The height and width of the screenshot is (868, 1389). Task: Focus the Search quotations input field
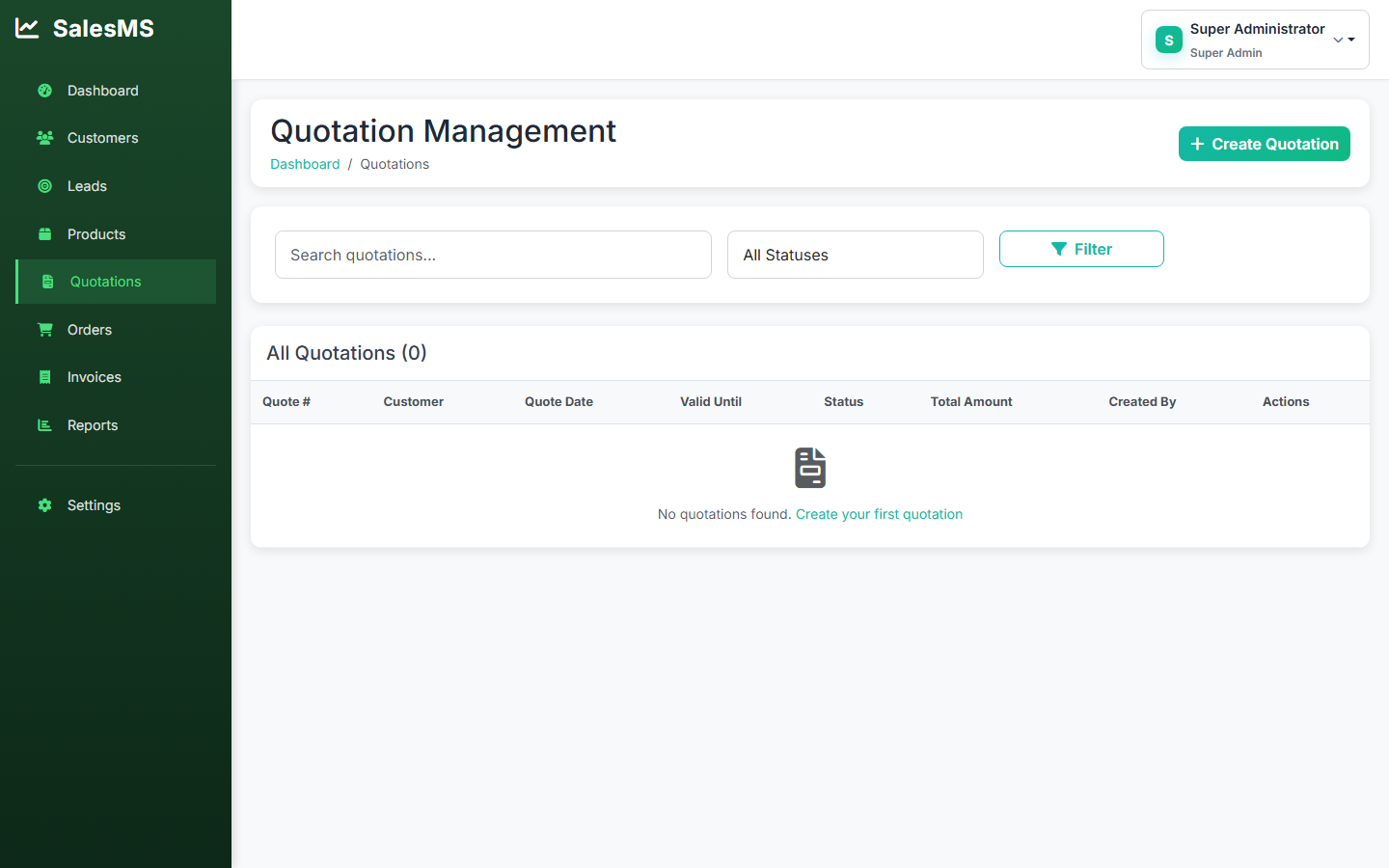coord(493,255)
